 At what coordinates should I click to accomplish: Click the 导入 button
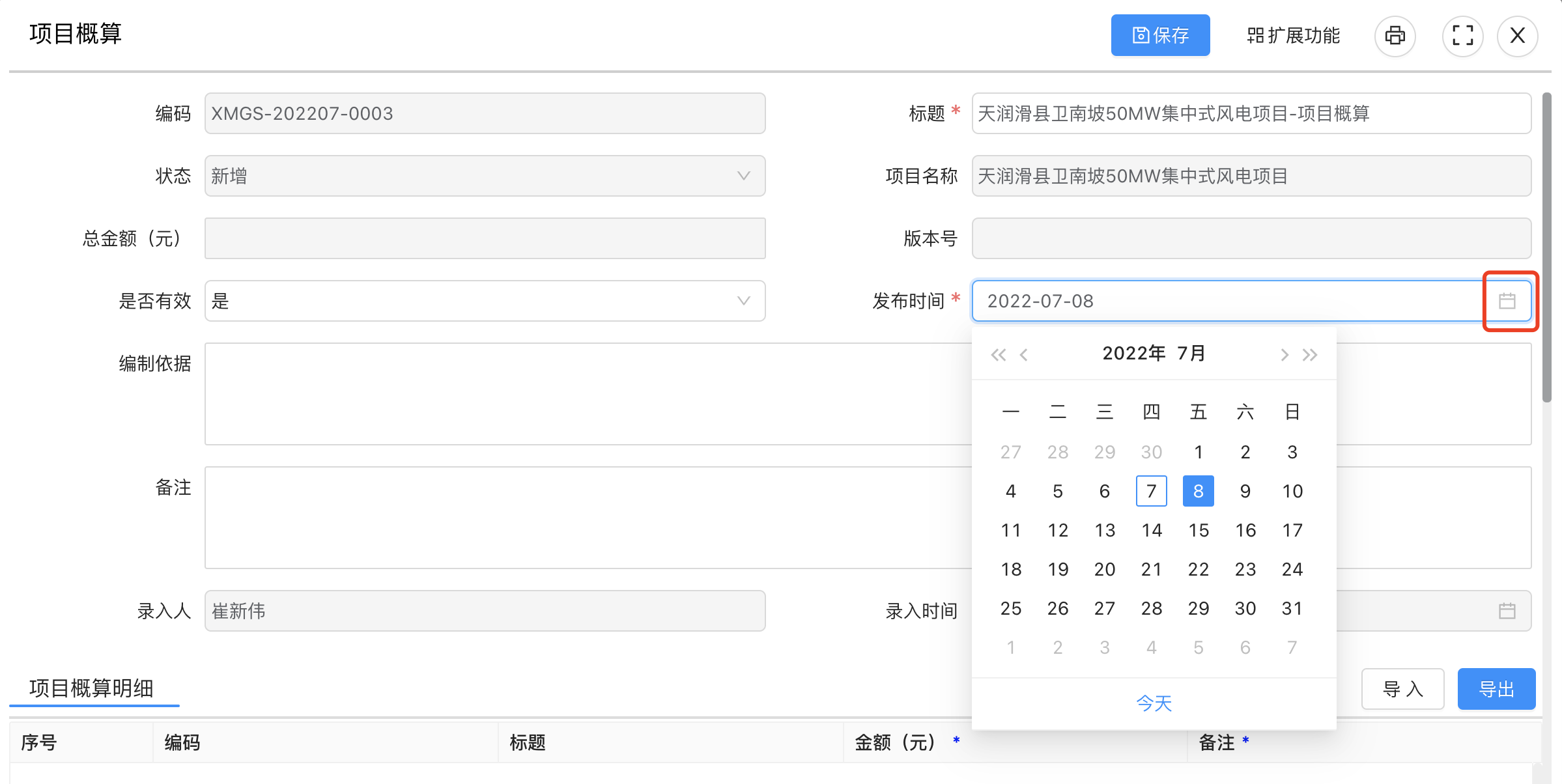coord(1403,689)
